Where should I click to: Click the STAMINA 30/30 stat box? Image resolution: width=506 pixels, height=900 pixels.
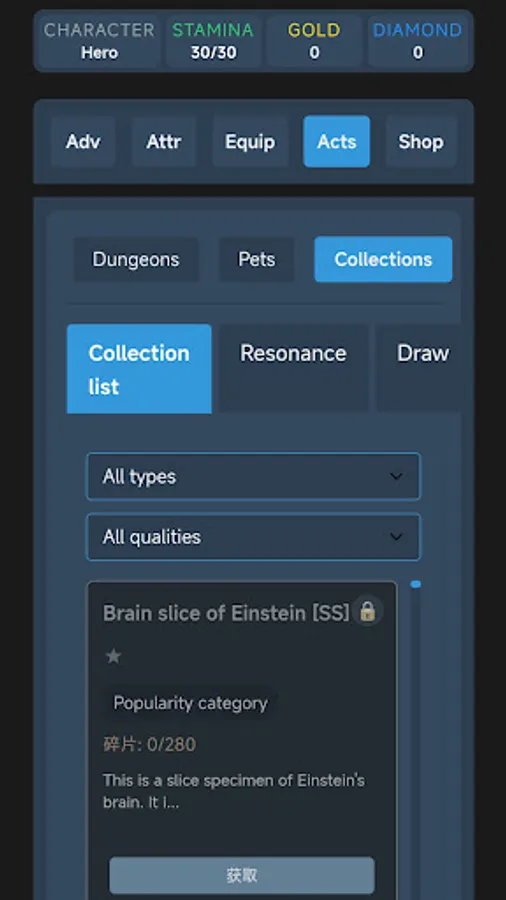pyautogui.click(x=213, y=41)
